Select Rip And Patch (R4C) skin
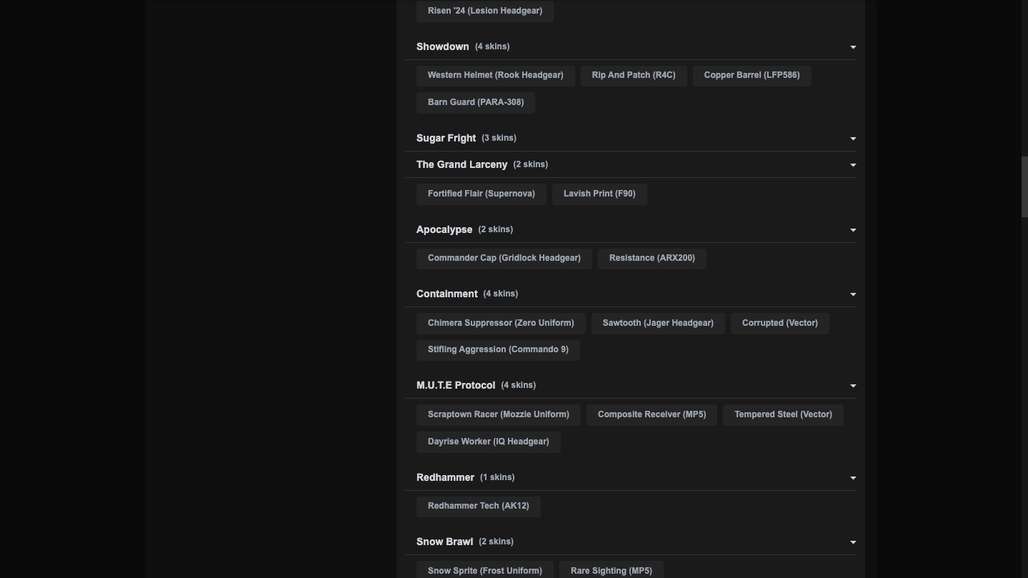This screenshot has width=1028, height=578. pyautogui.click(x=633, y=75)
